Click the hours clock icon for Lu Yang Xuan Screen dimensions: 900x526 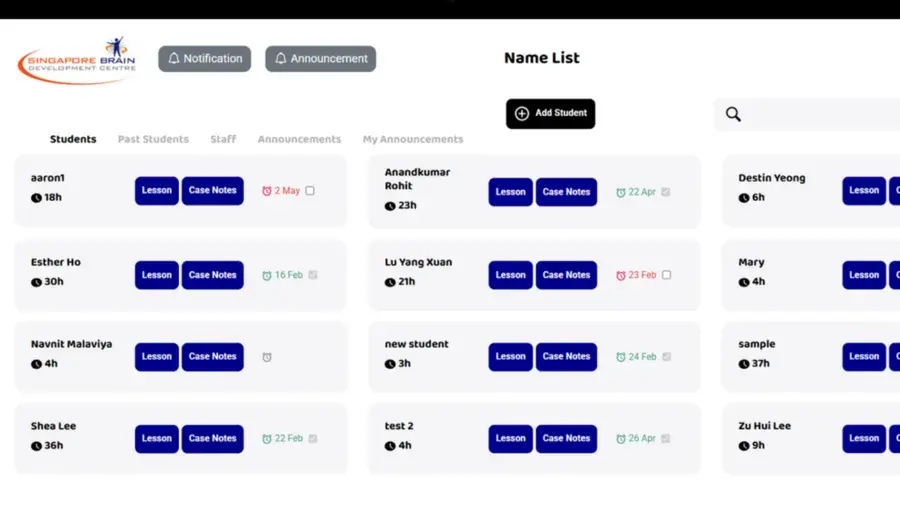coord(390,282)
